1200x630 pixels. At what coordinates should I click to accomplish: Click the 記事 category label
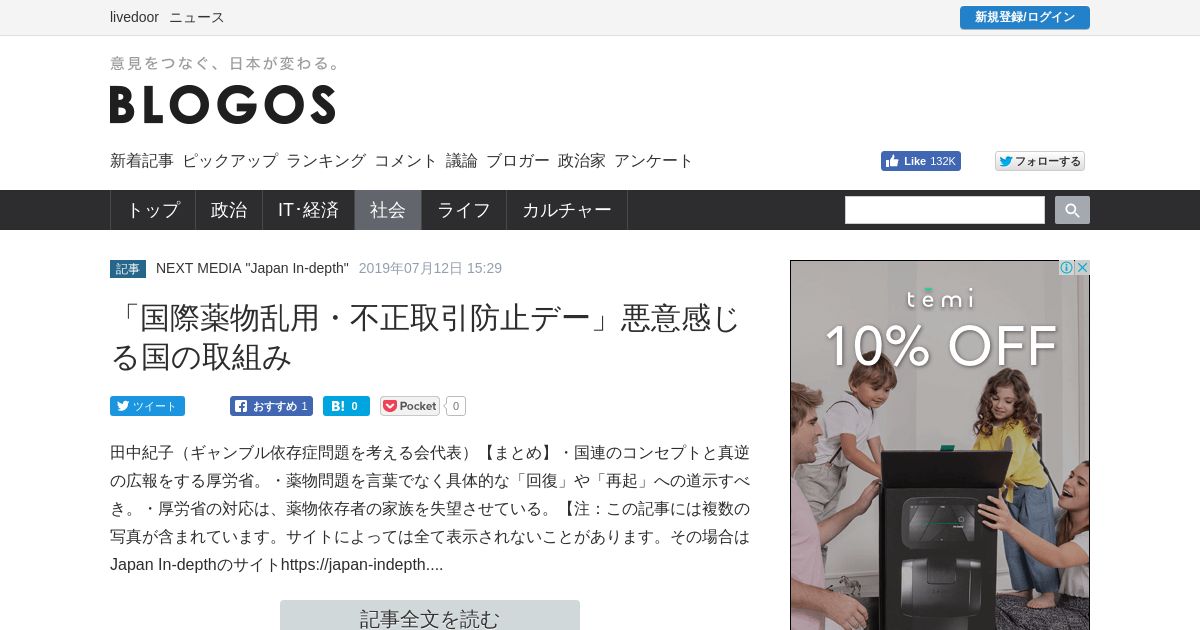click(128, 269)
